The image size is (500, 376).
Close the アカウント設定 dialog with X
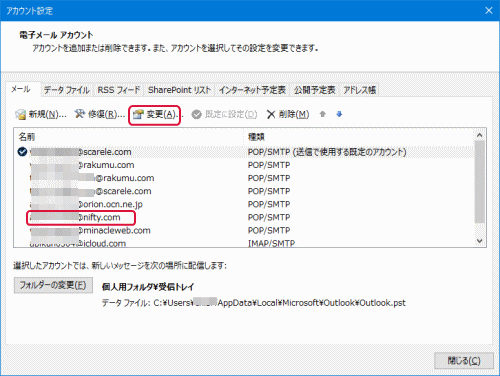click(x=489, y=11)
